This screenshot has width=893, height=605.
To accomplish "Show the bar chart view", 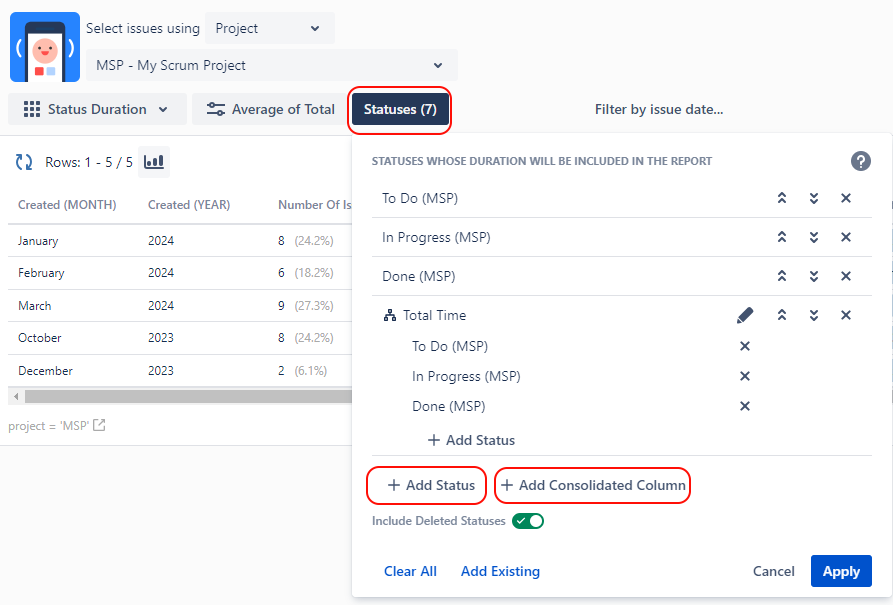I will (154, 162).
